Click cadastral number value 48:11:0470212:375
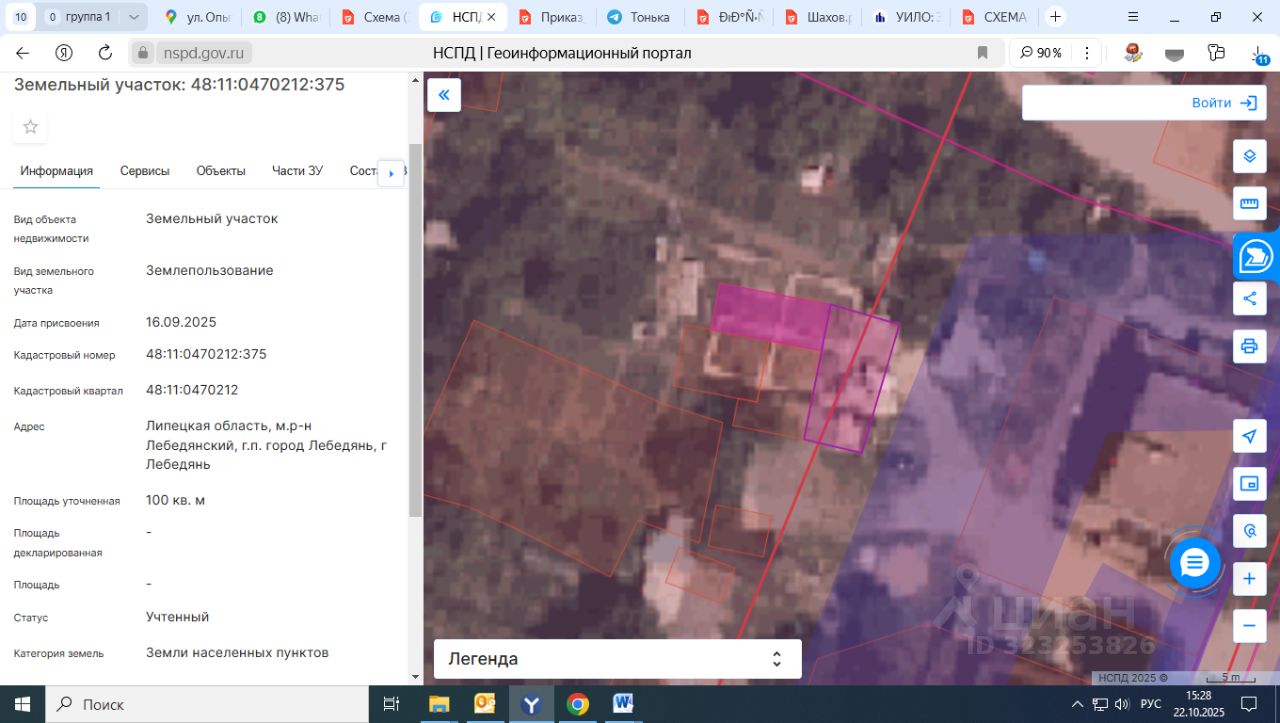The image size is (1280, 723). [206, 354]
